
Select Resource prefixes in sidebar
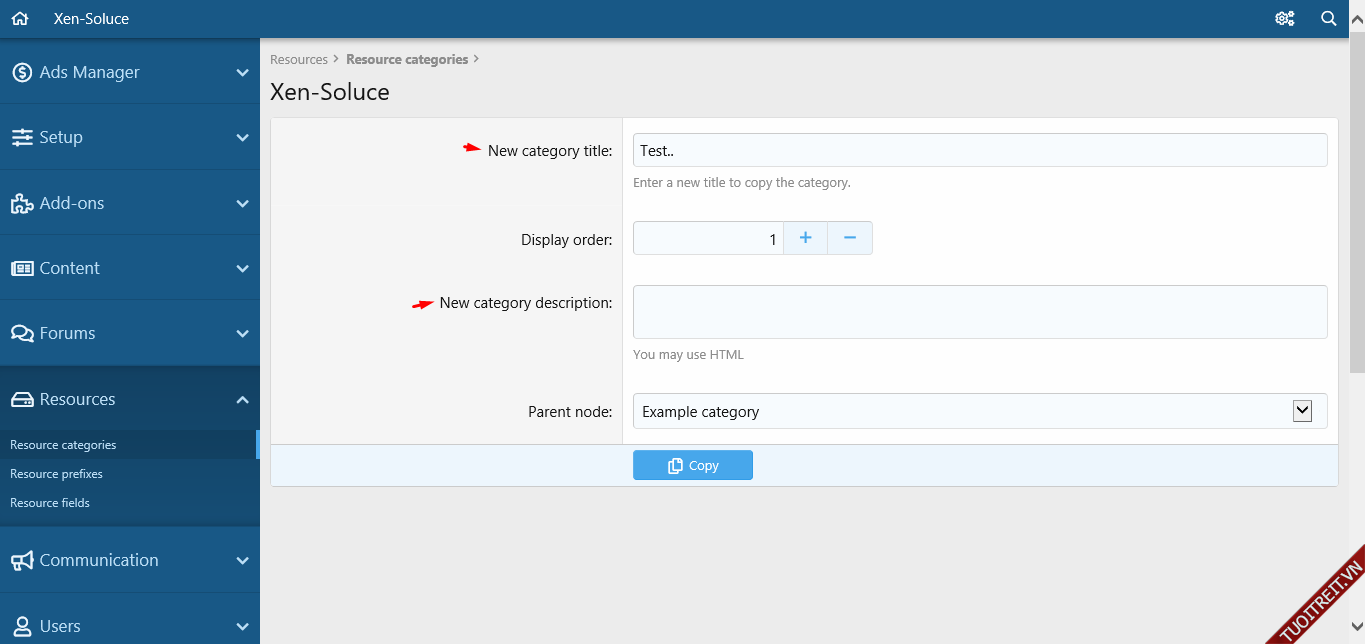[56, 474]
